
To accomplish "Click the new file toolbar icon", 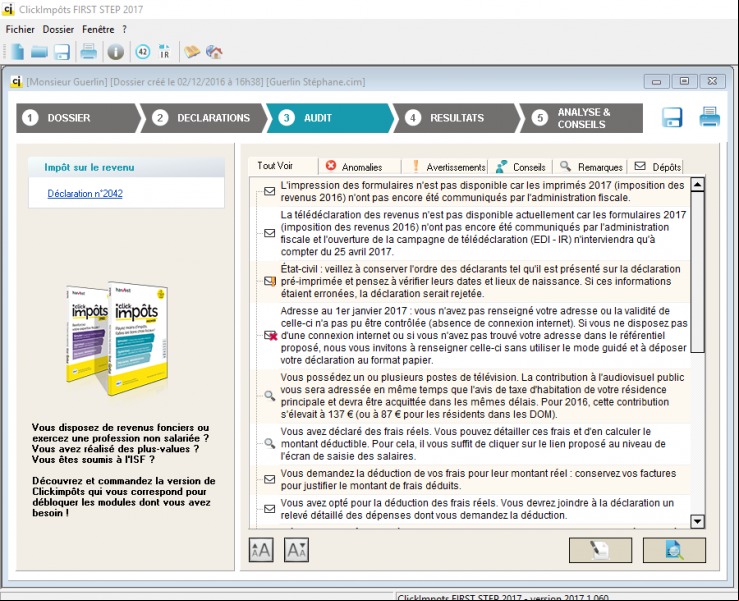I will tap(18, 52).
